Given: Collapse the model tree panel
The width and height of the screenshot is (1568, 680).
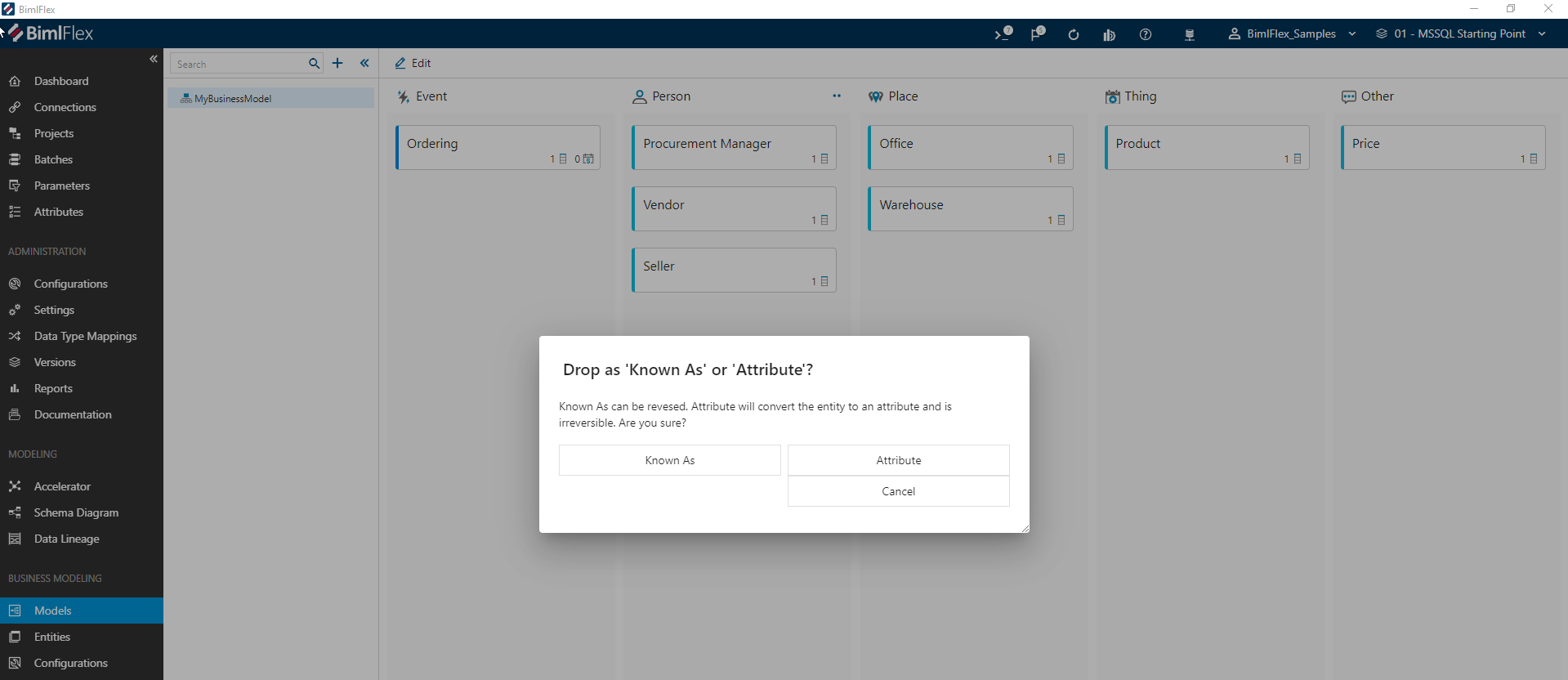Looking at the screenshot, I should (364, 63).
